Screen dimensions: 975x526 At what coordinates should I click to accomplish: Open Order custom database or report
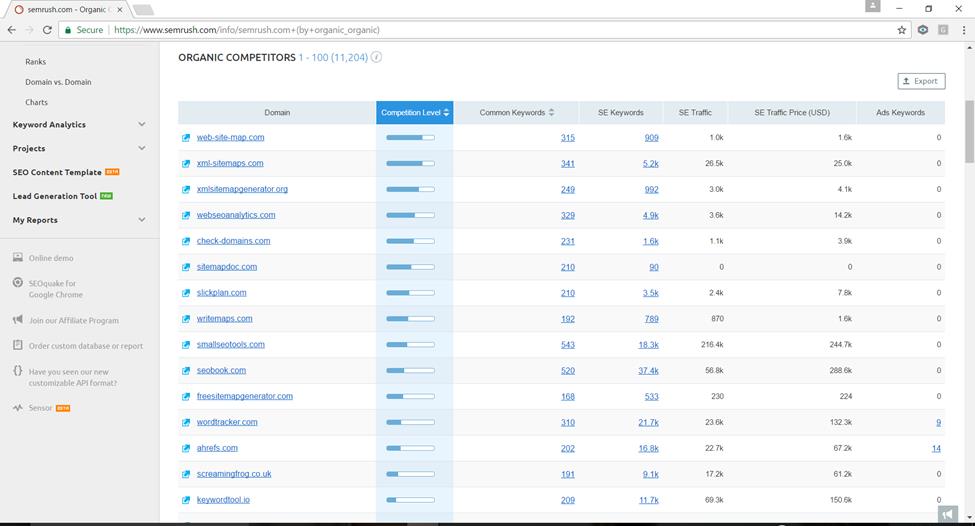click(x=86, y=346)
